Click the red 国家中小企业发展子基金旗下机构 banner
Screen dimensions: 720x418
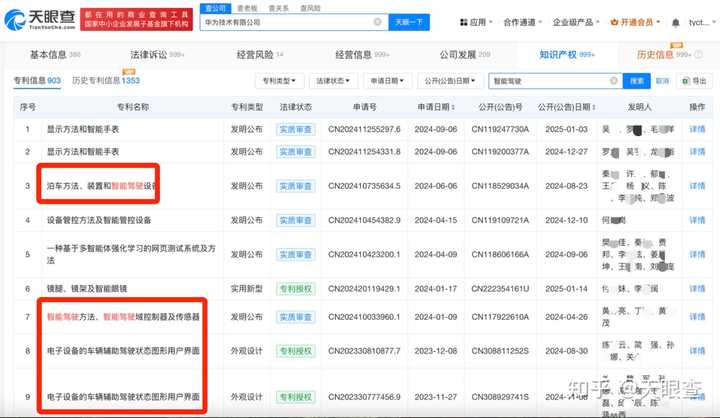pos(136,20)
